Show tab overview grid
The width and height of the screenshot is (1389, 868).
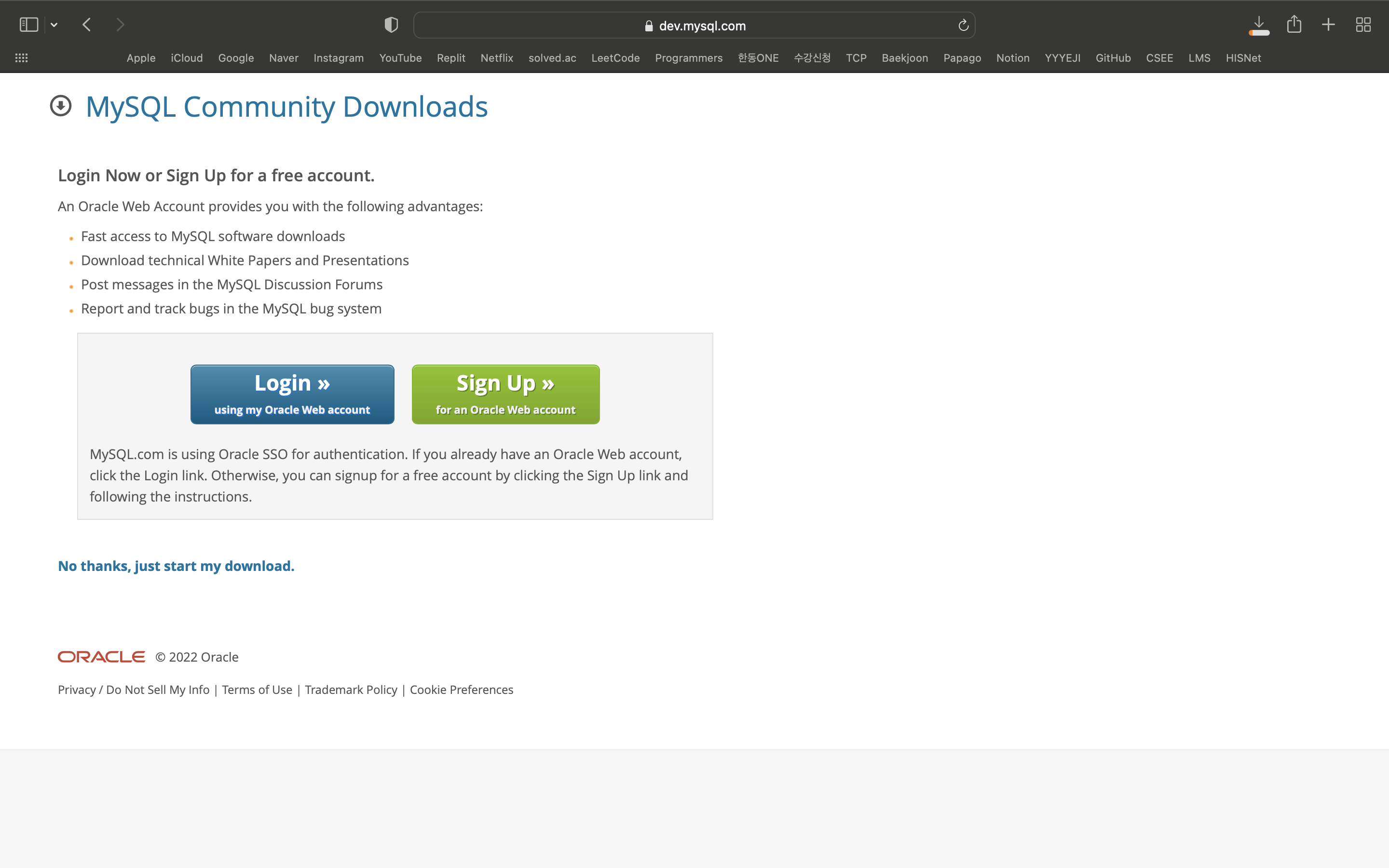[1363, 25]
